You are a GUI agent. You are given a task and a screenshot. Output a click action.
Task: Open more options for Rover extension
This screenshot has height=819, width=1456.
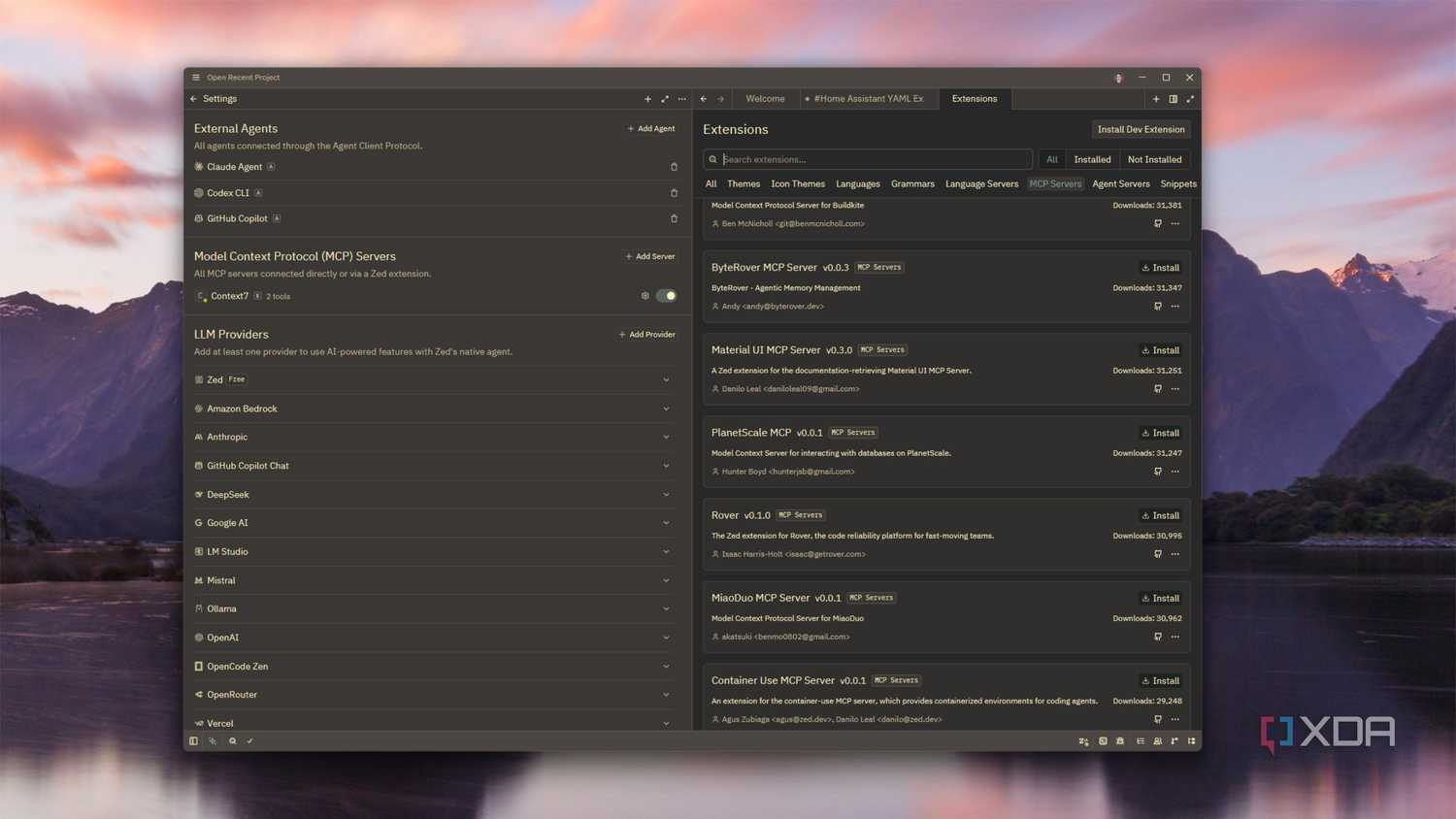pyautogui.click(x=1175, y=554)
